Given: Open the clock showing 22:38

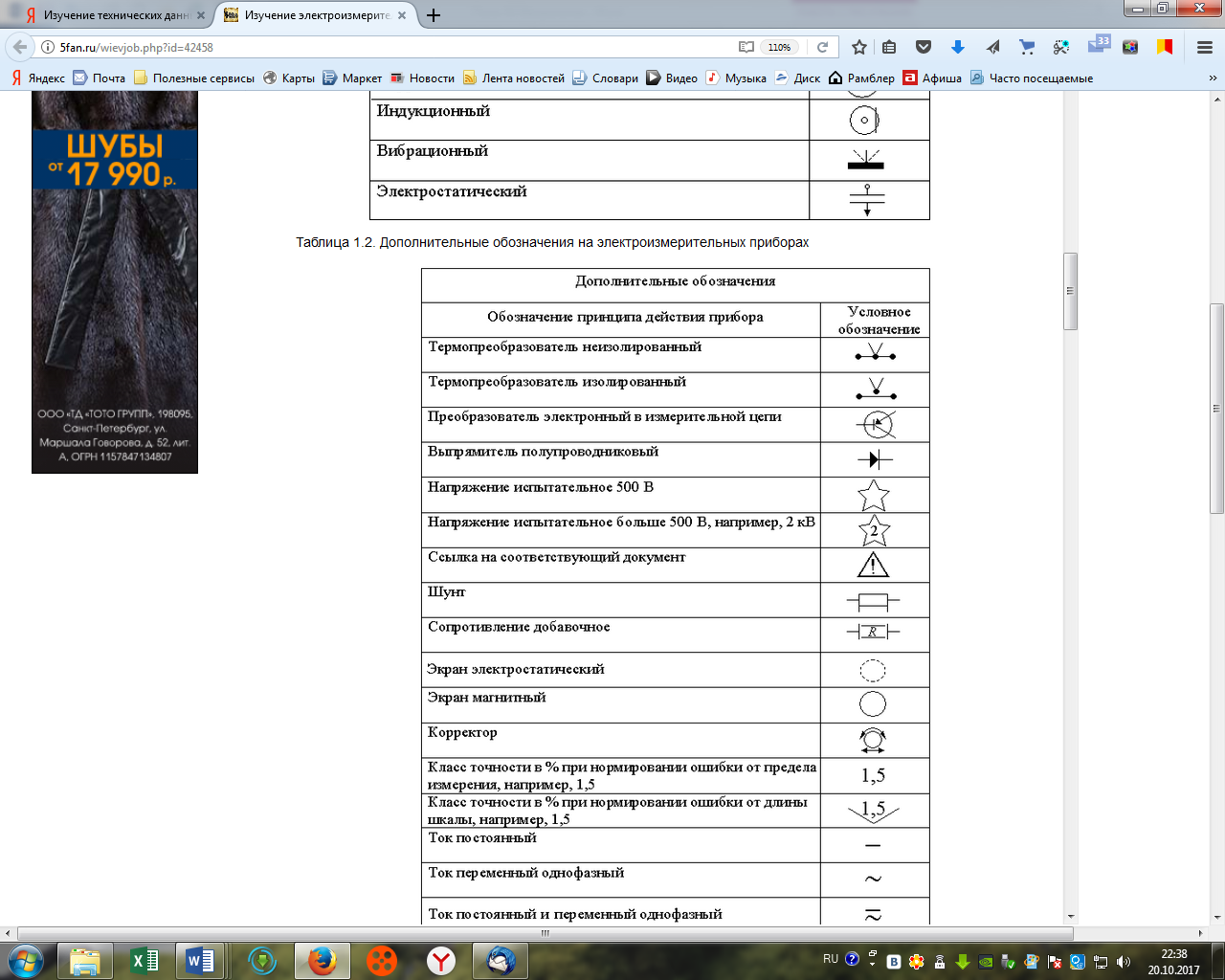Looking at the screenshot, I should pos(1173,961).
